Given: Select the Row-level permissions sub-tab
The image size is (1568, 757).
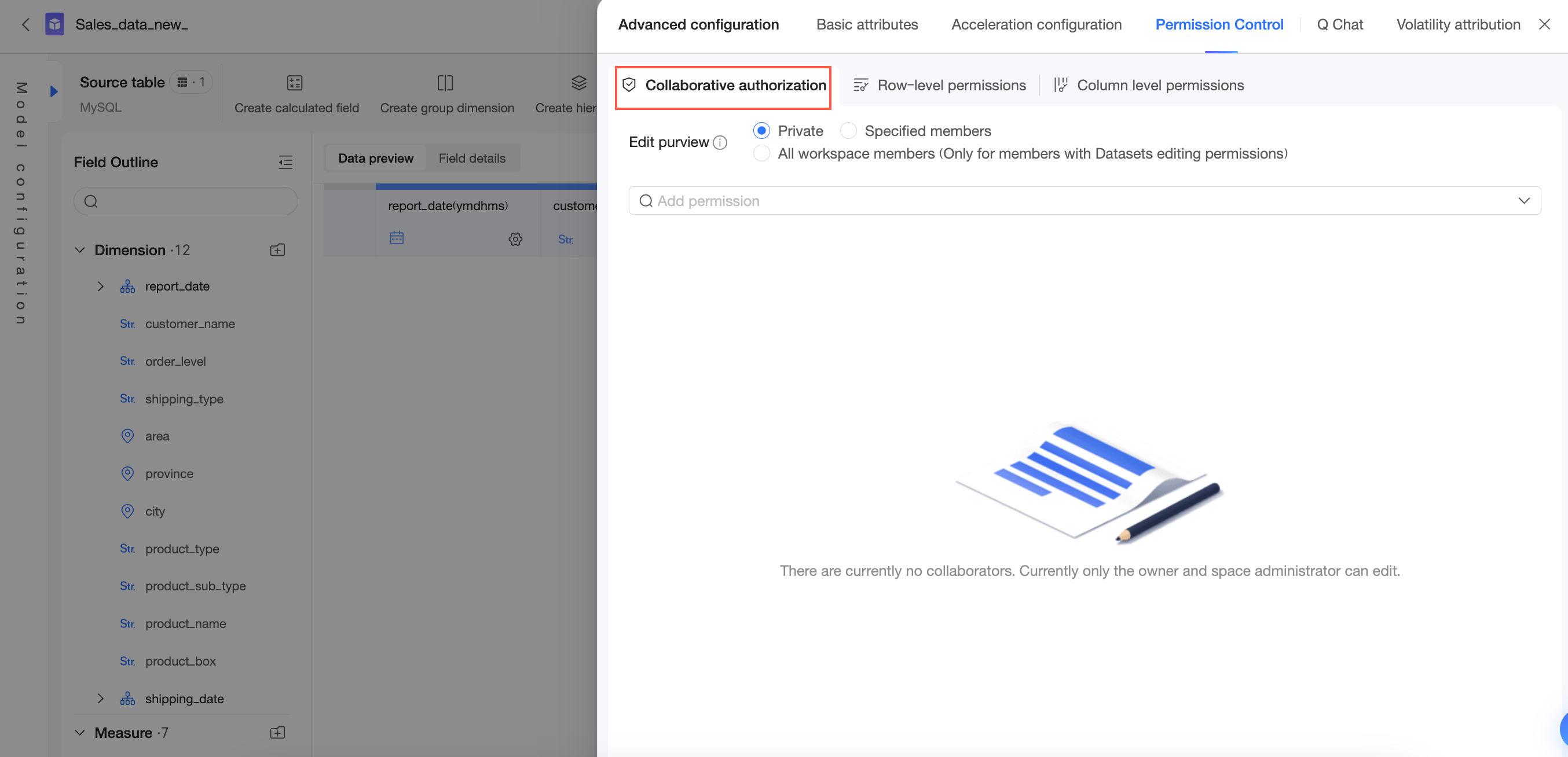Looking at the screenshot, I should [x=939, y=85].
